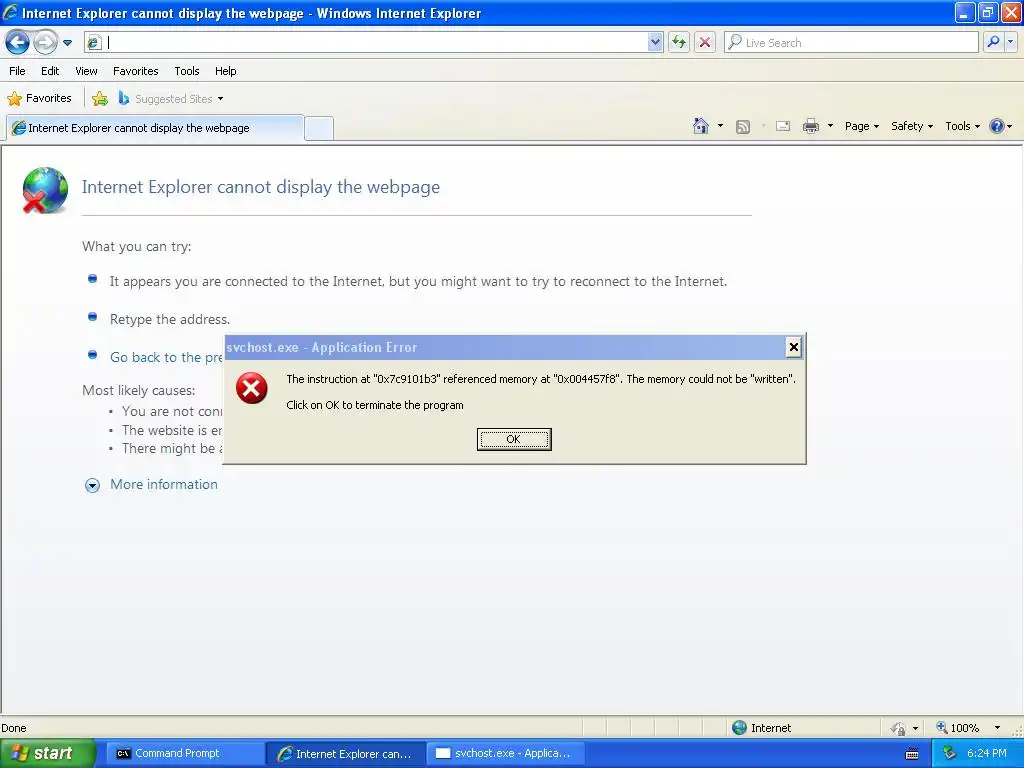This screenshot has width=1024, height=768.
Task: Click the keyboard icon in system tray
Action: (912, 754)
